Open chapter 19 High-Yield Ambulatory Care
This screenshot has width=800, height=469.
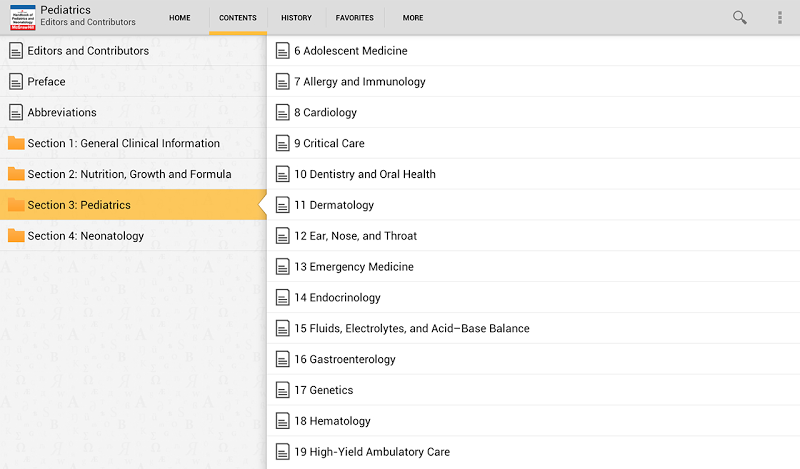(371, 452)
